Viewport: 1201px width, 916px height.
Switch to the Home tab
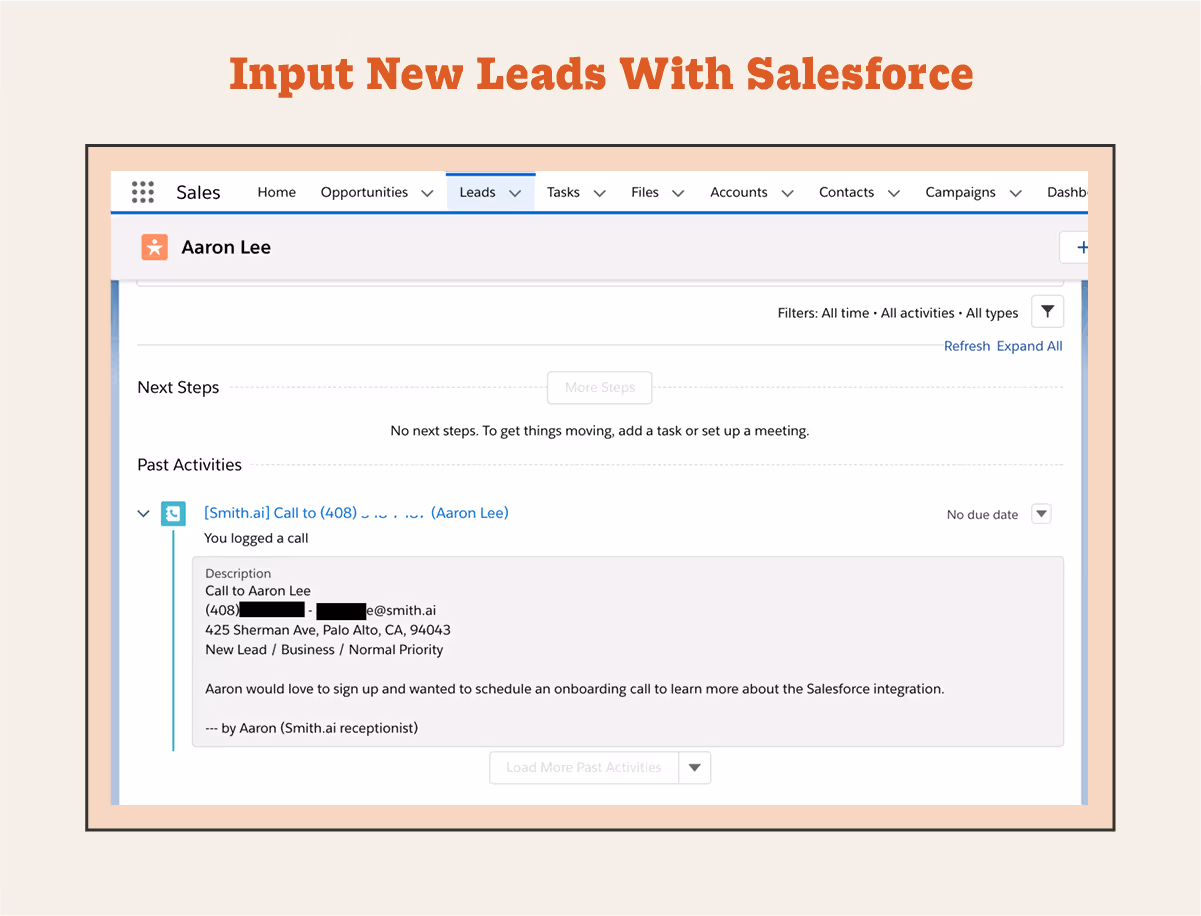[276, 192]
